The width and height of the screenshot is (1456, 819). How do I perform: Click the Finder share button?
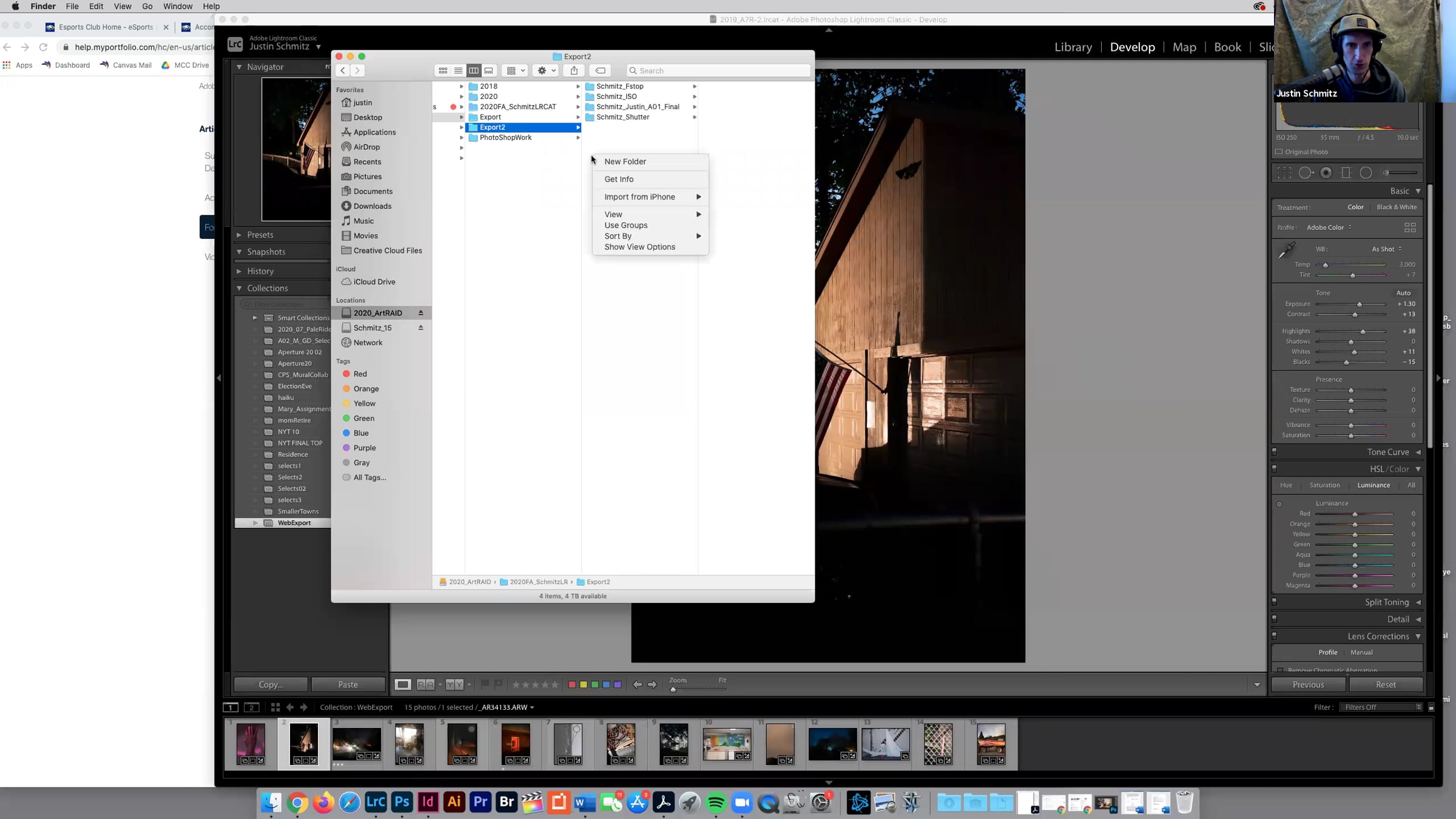click(574, 70)
